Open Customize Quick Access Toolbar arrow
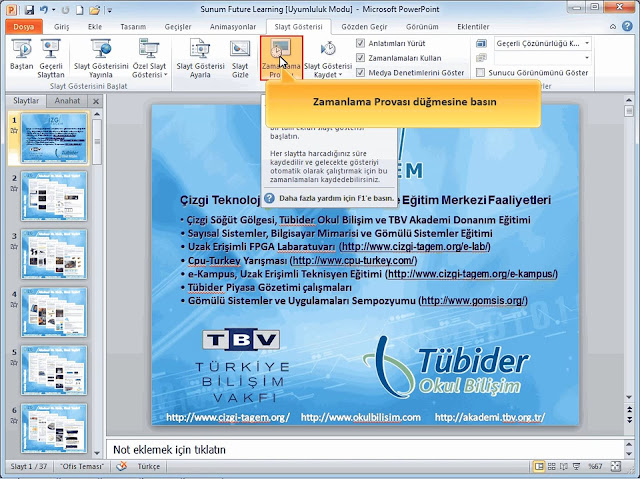This screenshot has width=640, height=479. tap(109, 10)
